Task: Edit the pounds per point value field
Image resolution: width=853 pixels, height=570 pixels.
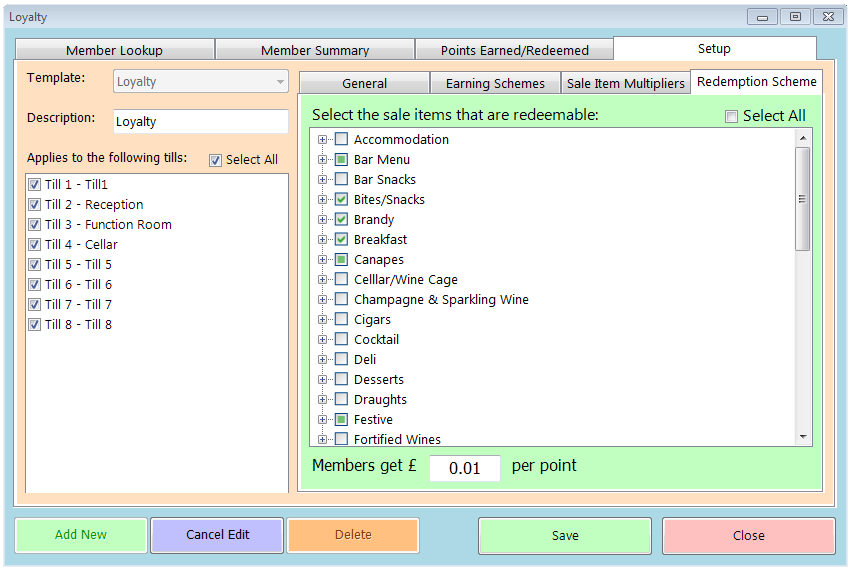Action: pos(465,468)
